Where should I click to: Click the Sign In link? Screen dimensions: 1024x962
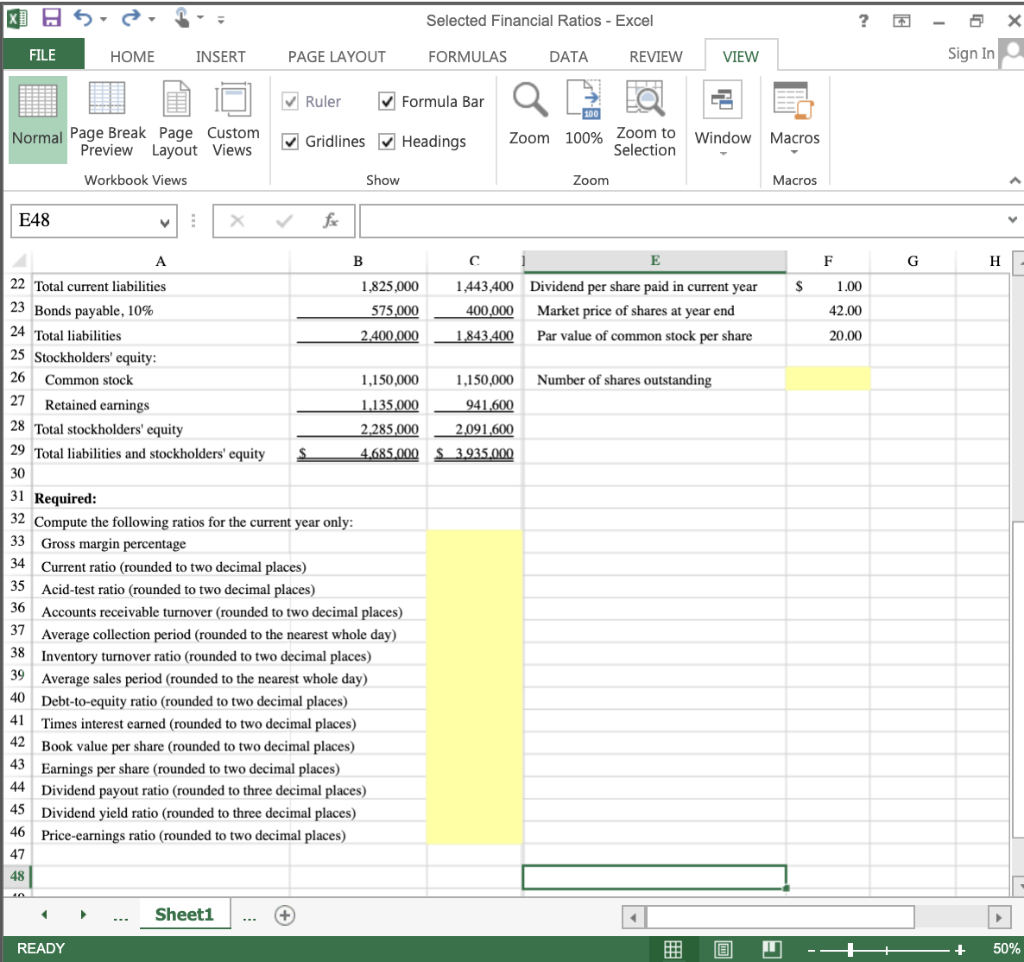coord(971,54)
